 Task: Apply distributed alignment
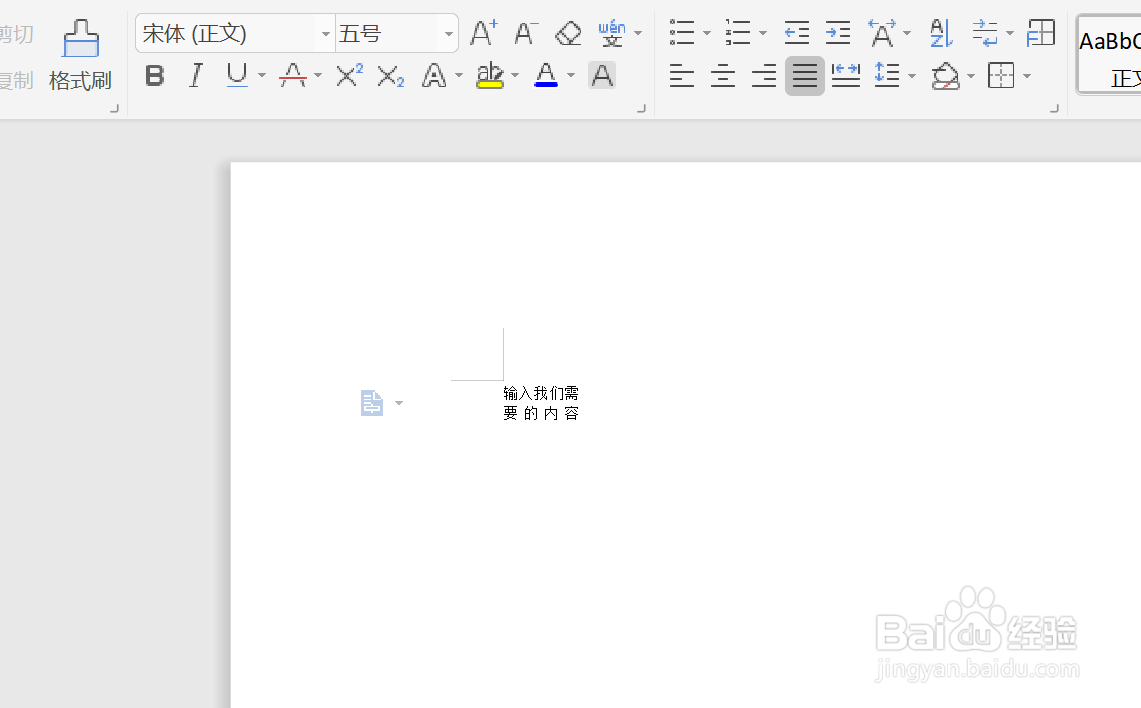(x=846, y=76)
